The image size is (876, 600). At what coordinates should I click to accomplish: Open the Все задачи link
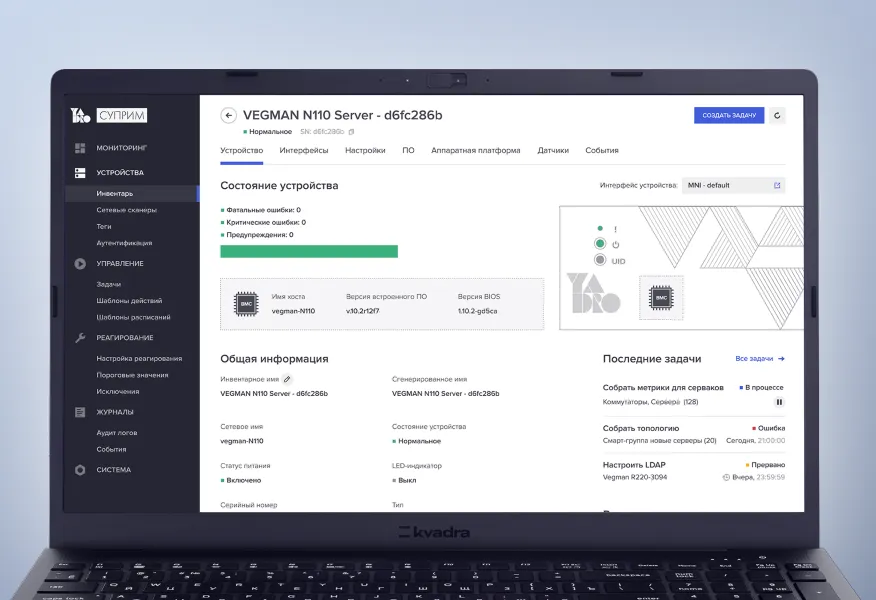point(754,359)
